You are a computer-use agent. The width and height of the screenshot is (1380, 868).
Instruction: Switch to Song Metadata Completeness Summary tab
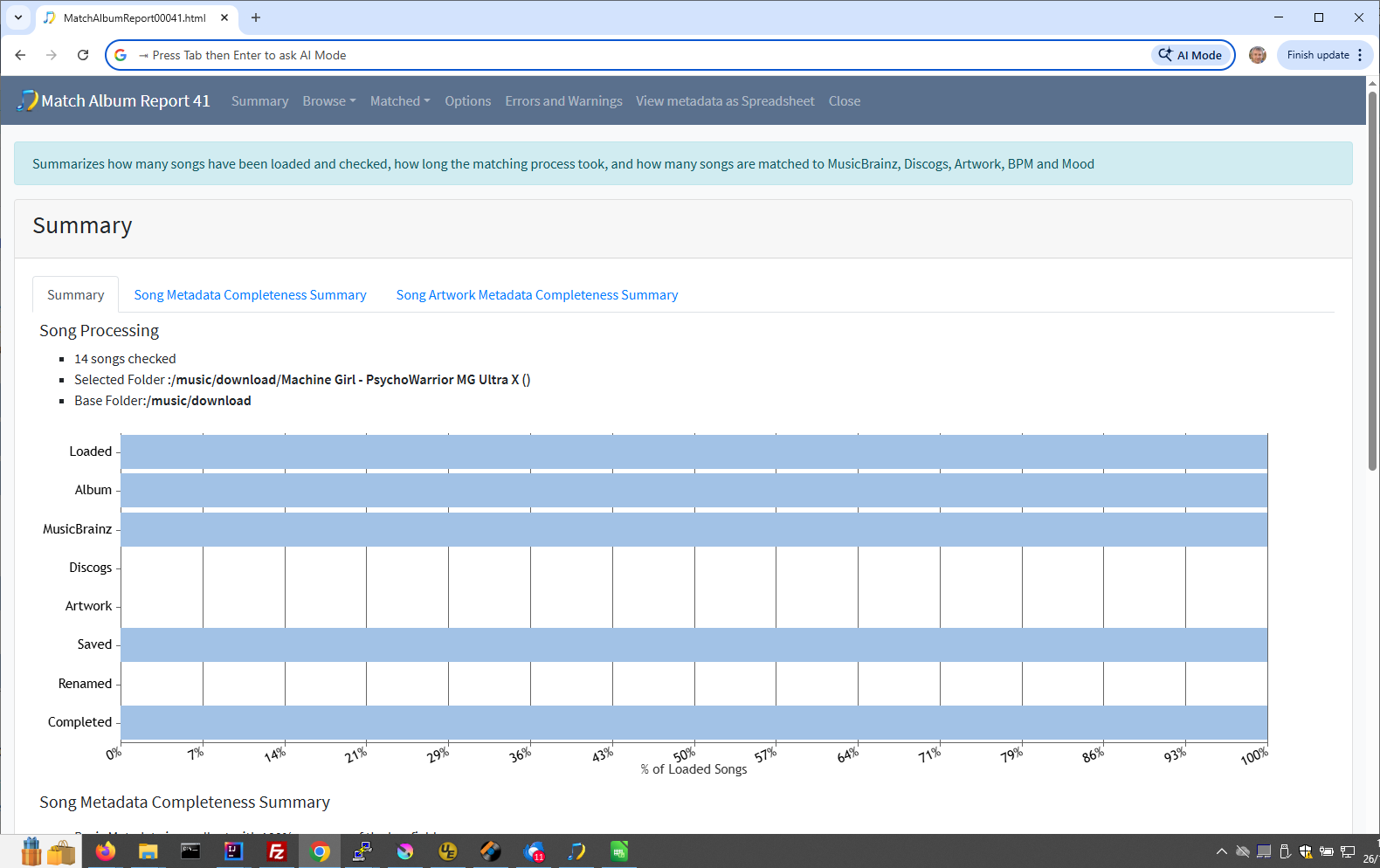click(x=250, y=295)
